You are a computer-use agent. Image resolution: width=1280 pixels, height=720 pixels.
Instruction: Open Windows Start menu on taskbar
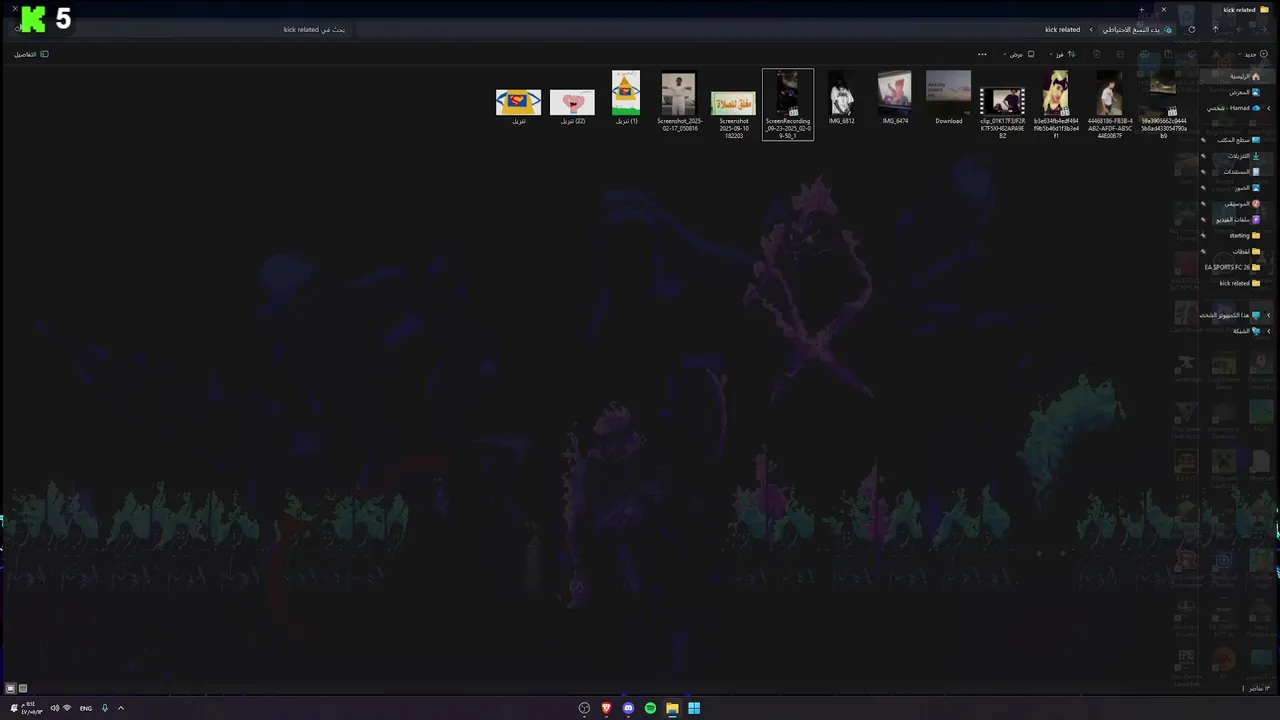click(694, 708)
